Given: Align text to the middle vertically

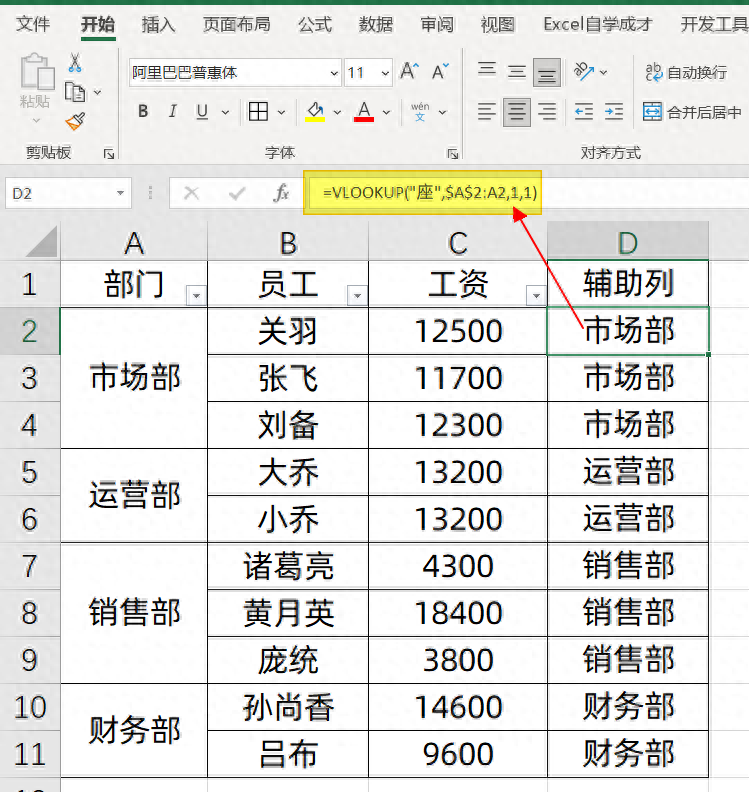Looking at the screenshot, I should click(x=517, y=72).
